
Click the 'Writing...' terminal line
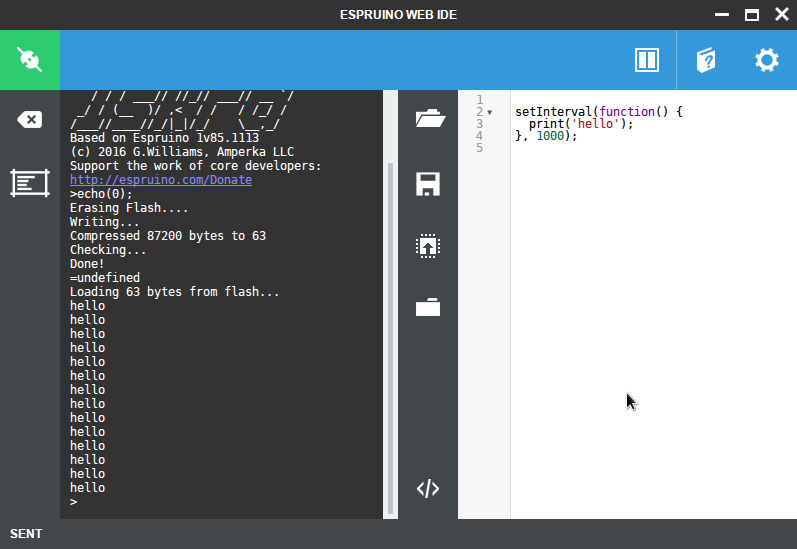pos(104,222)
